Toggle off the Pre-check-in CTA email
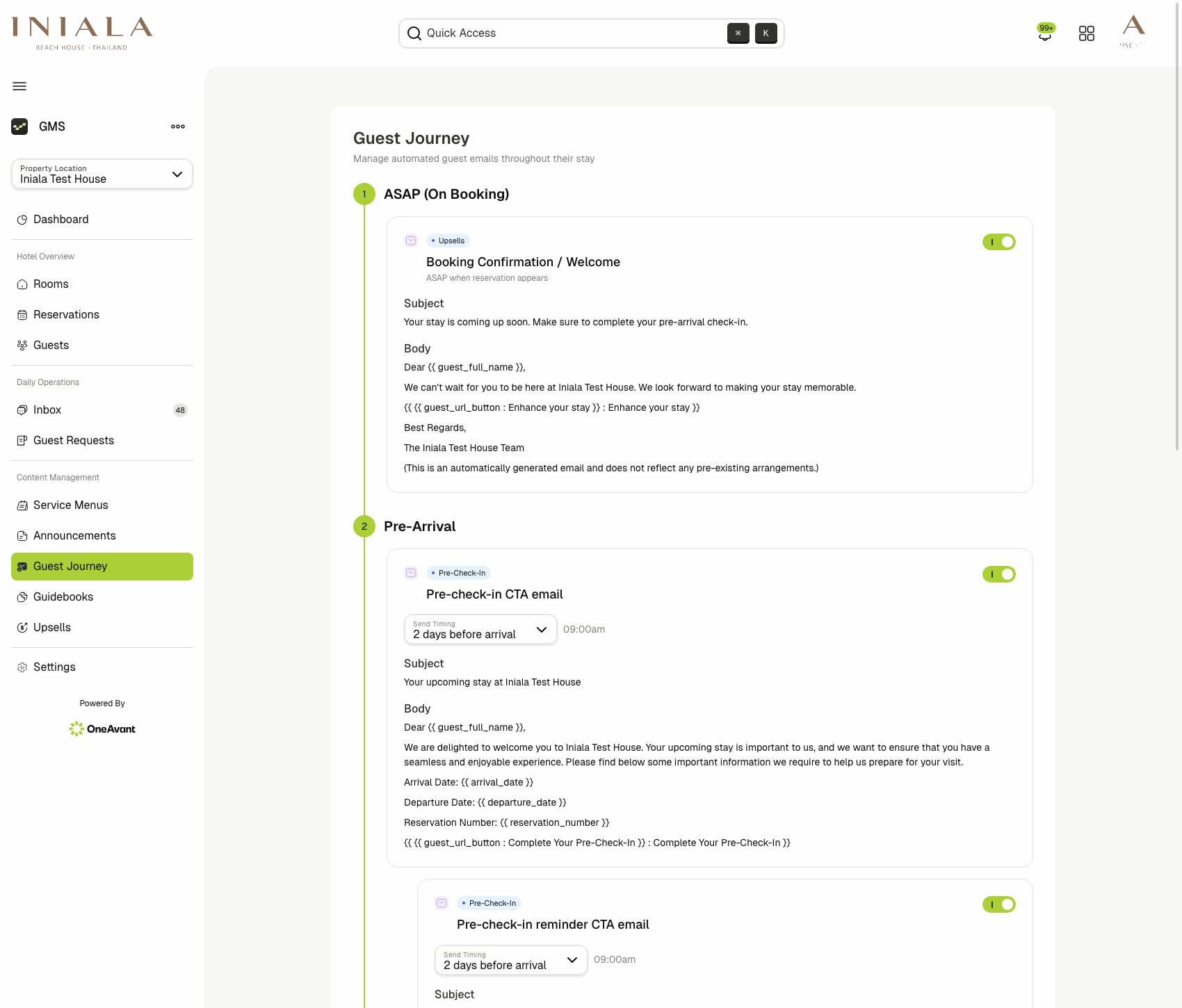Screen dimensions: 1182x1008 pos(999,574)
